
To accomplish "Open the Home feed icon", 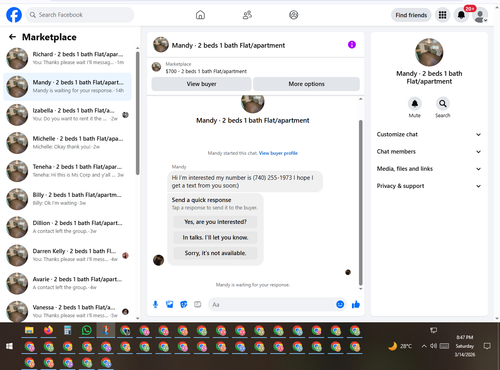I will click(200, 15).
